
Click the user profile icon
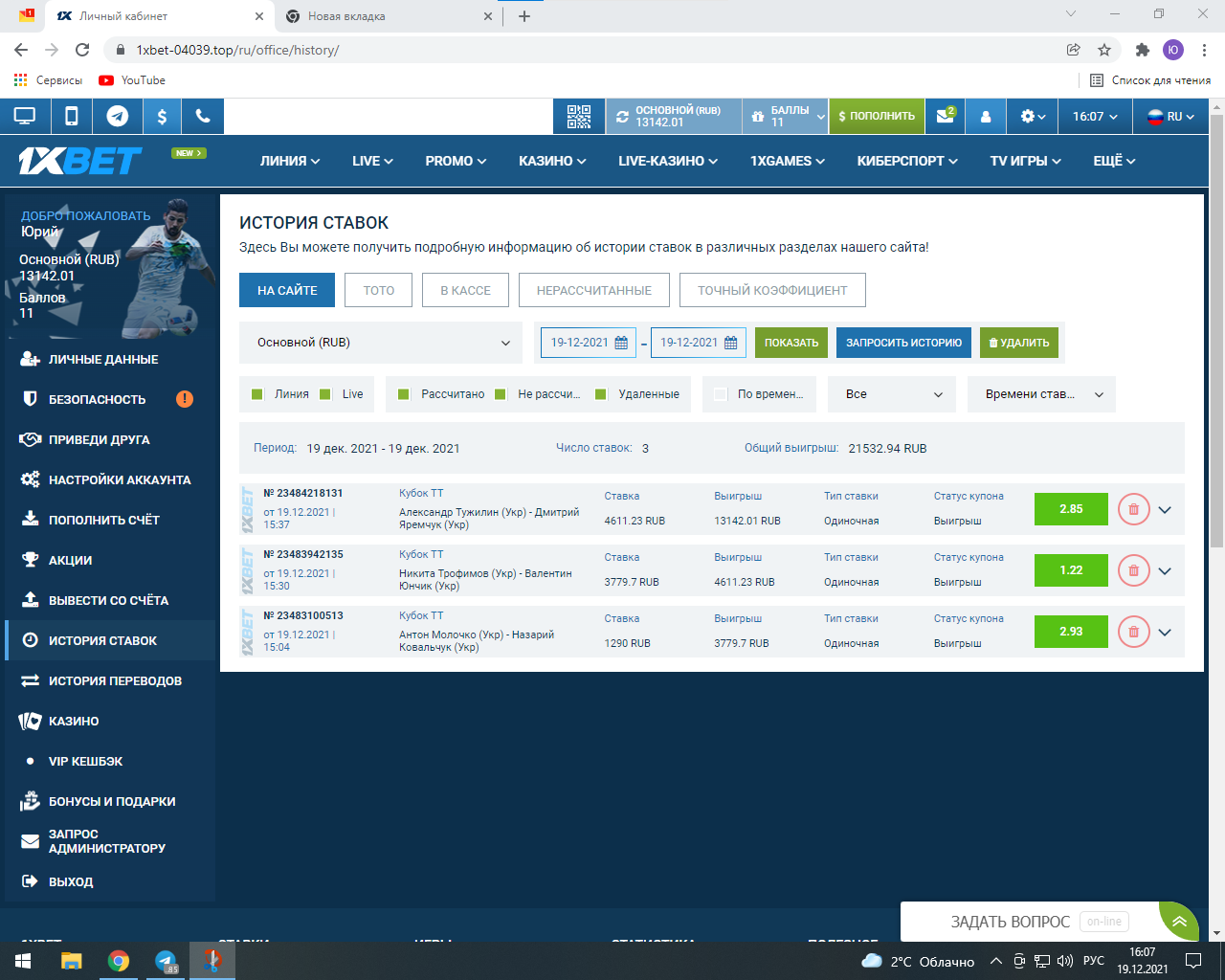click(x=986, y=116)
